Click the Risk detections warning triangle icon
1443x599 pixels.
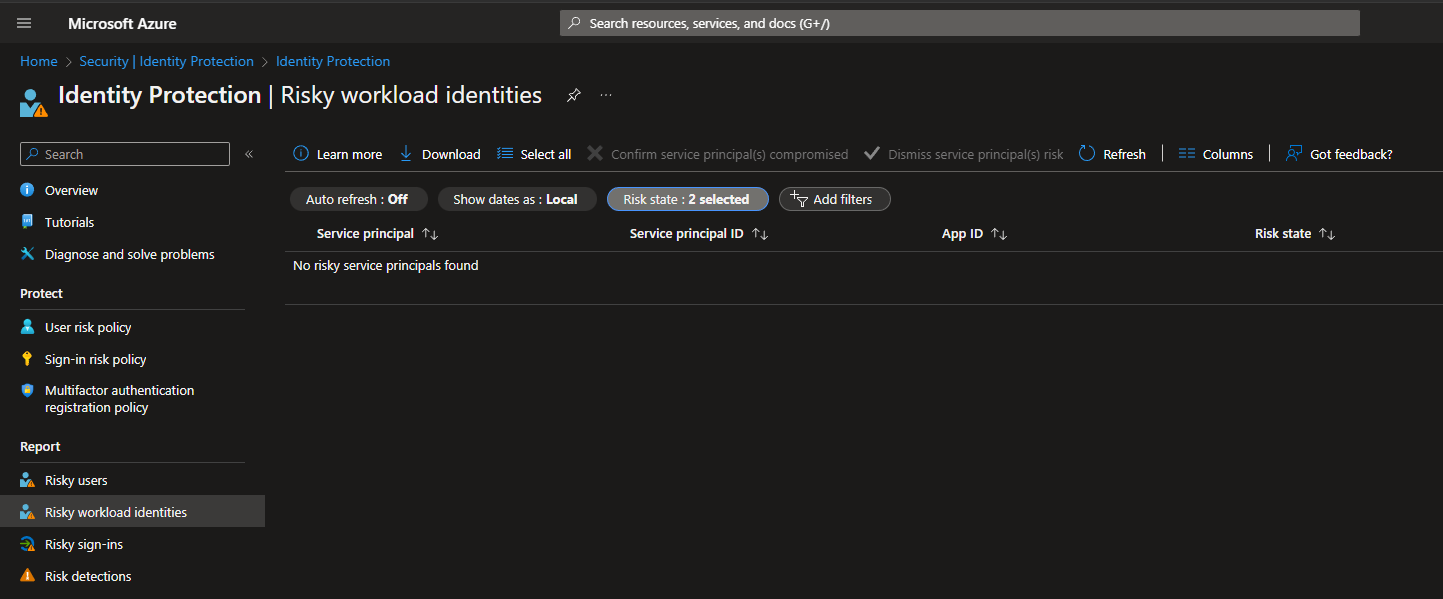point(27,576)
